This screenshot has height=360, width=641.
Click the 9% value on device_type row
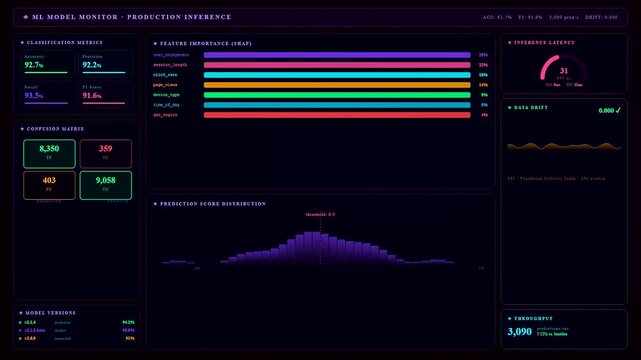(484, 95)
